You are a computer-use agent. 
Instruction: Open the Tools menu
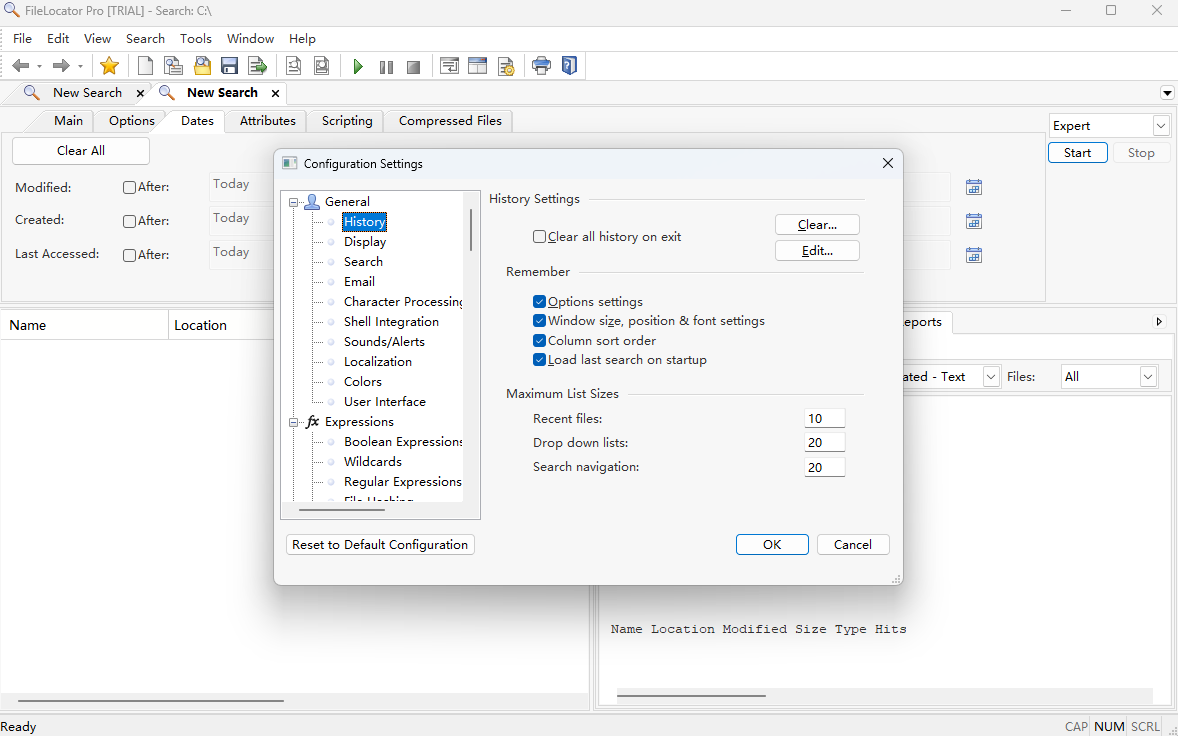tap(196, 39)
